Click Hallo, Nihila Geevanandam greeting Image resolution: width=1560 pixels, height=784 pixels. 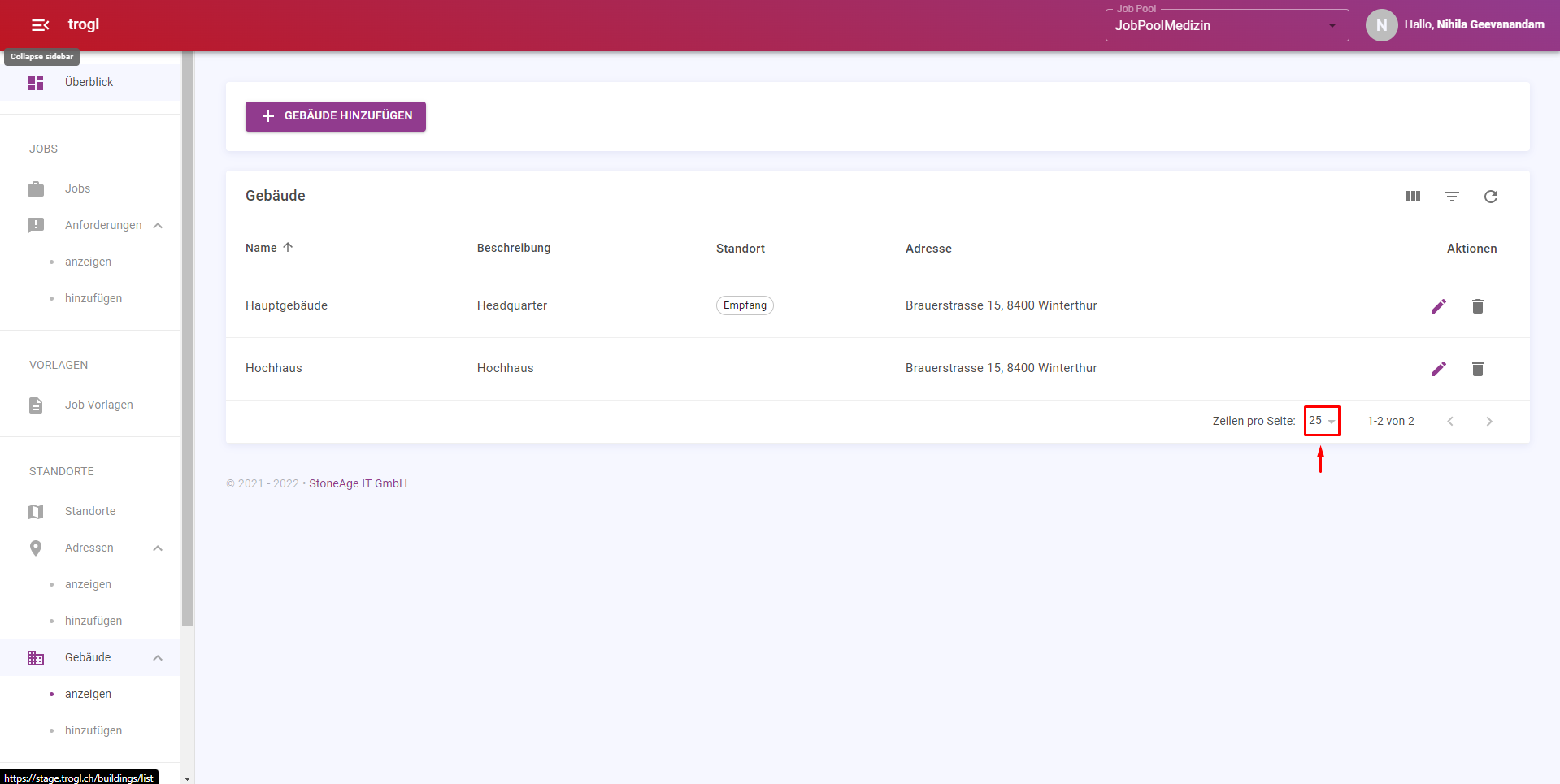pos(1474,25)
